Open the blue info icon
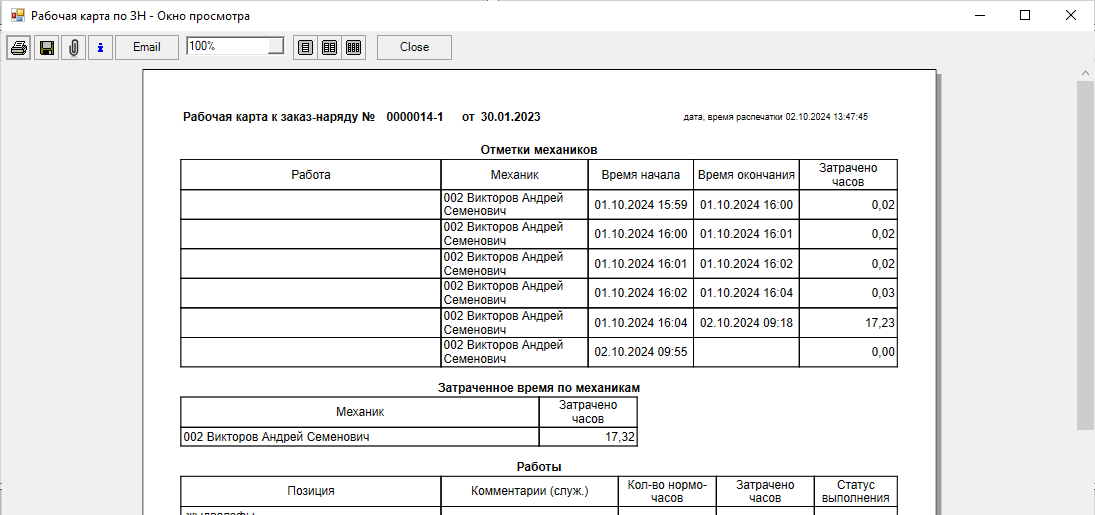Screen dimensions: 1095x515 click(100, 48)
